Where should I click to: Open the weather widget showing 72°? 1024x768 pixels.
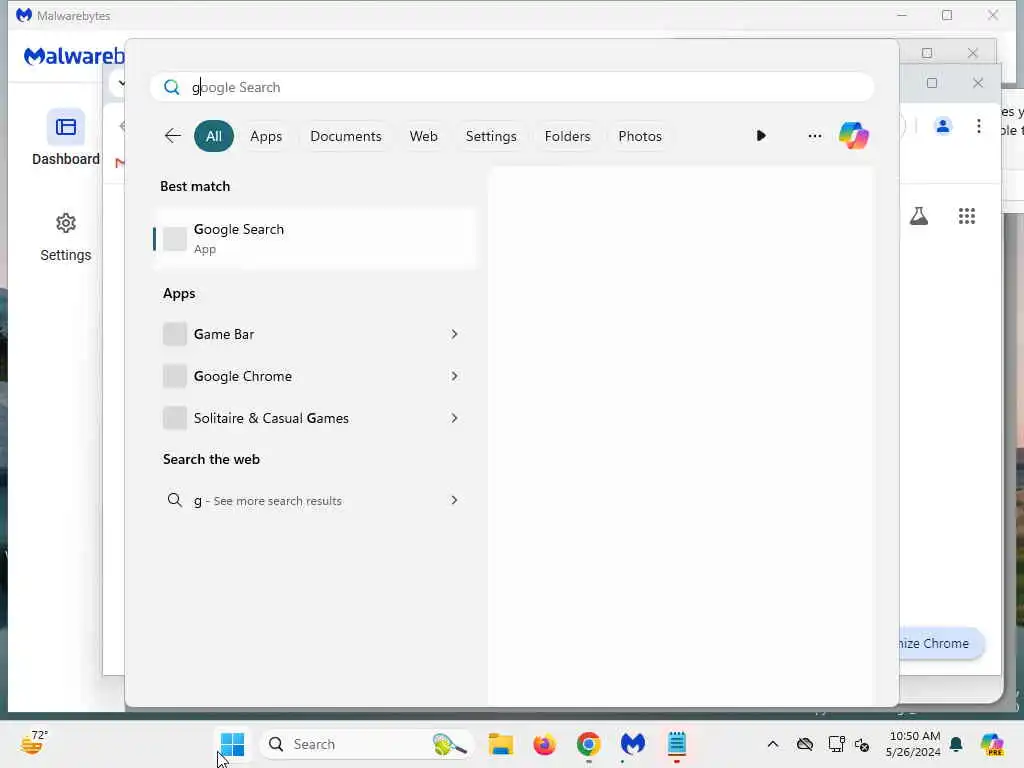click(34, 743)
